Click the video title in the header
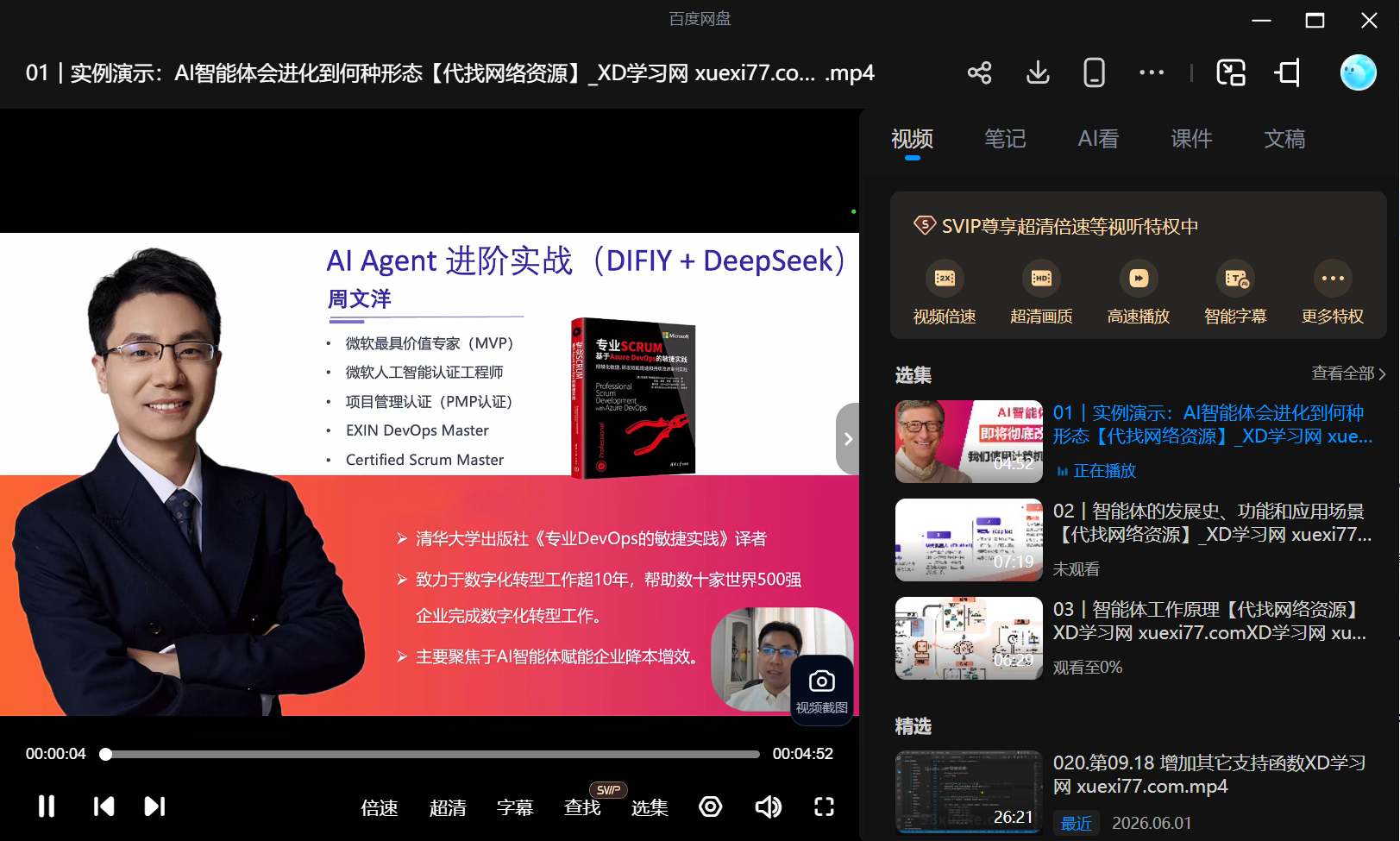Image resolution: width=1400 pixels, height=841 pixels. pos(449,73)
